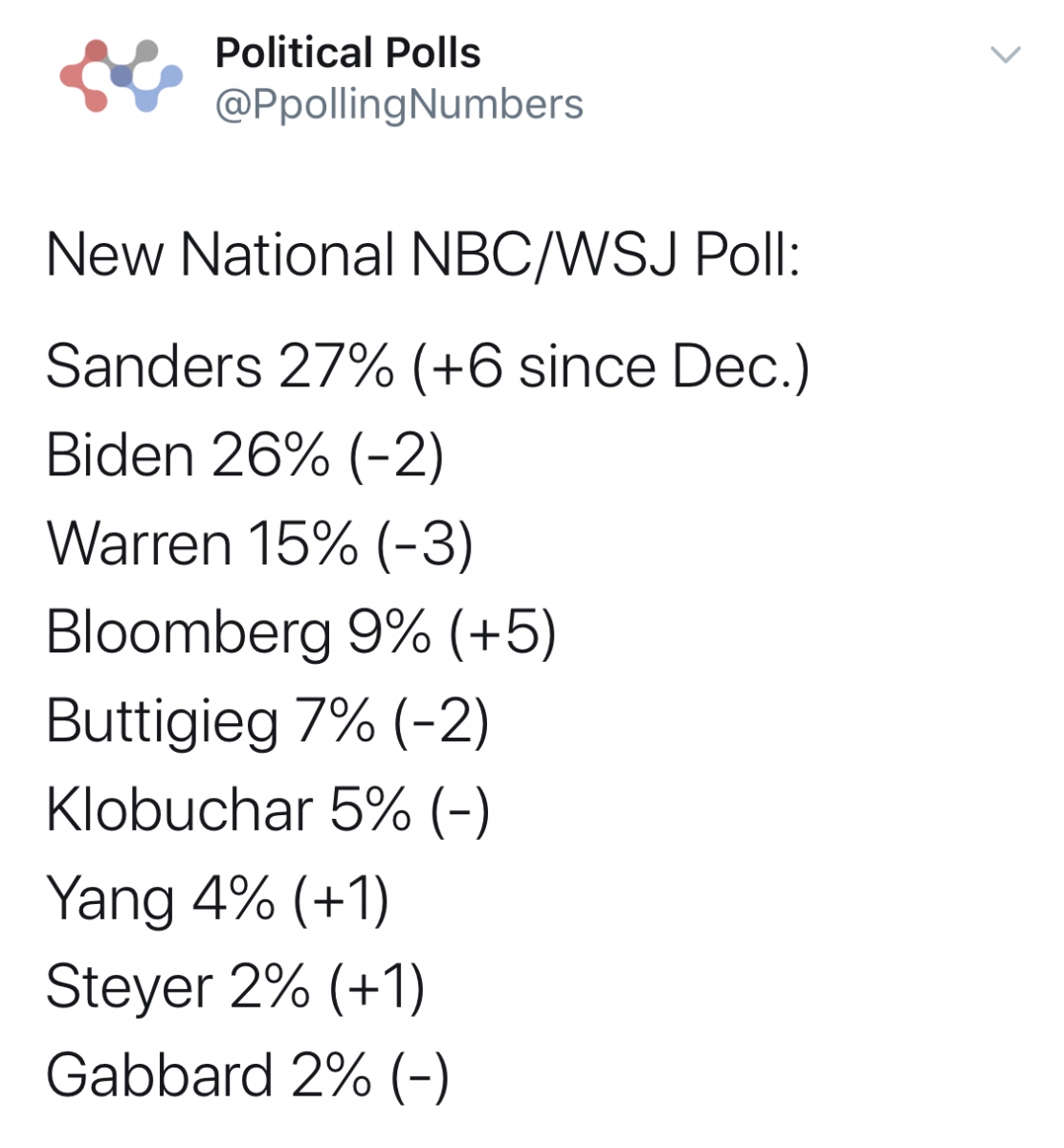Image resolution: width=1064 pixels, height=1148 pixels.
Task: Click the Yang 4% line
Action: [218, 900]
